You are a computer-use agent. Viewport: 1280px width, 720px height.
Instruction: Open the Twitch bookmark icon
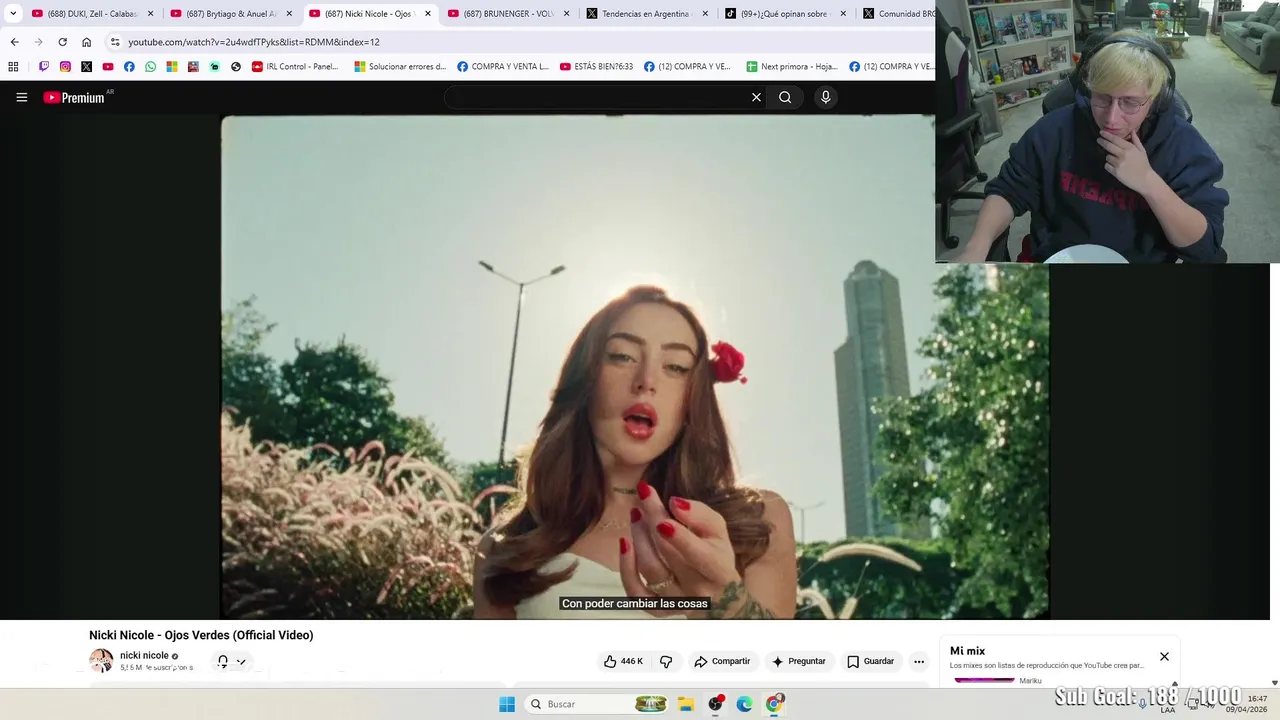click(44, 67)
